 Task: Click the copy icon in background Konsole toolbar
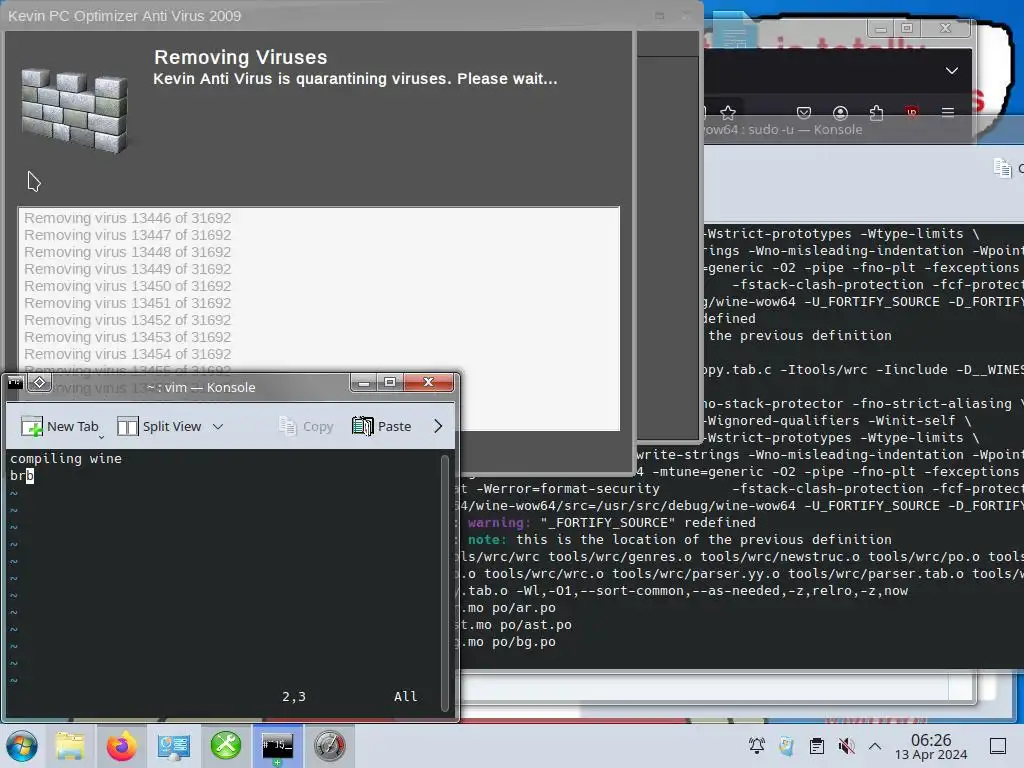[x=1002, y=168]
